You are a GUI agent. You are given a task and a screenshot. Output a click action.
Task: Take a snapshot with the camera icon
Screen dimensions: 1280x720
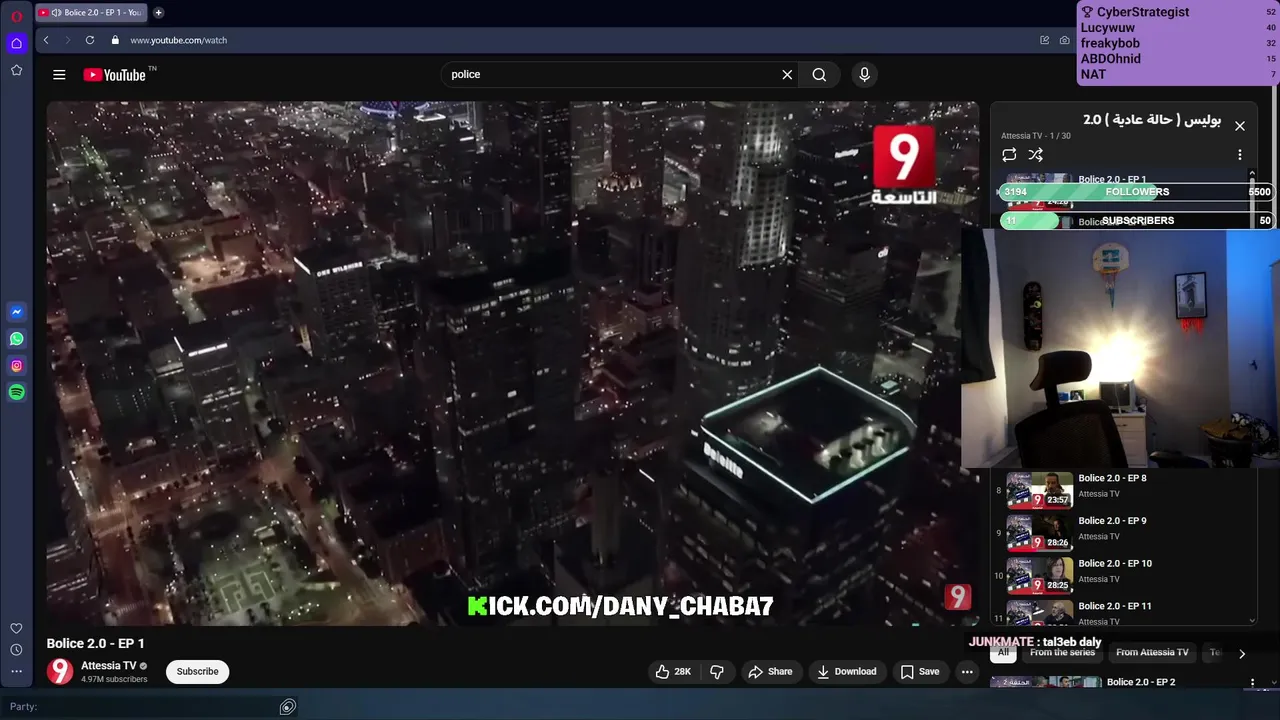pyautogui.click(x=1064, y=40)
